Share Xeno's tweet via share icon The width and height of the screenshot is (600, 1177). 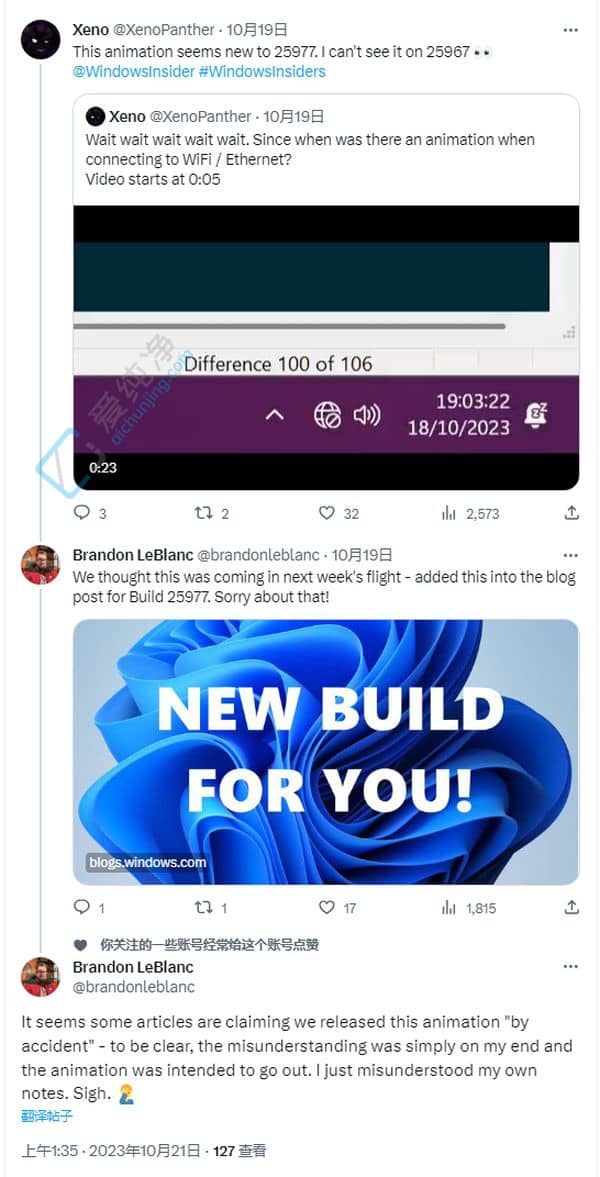[571, 513]
